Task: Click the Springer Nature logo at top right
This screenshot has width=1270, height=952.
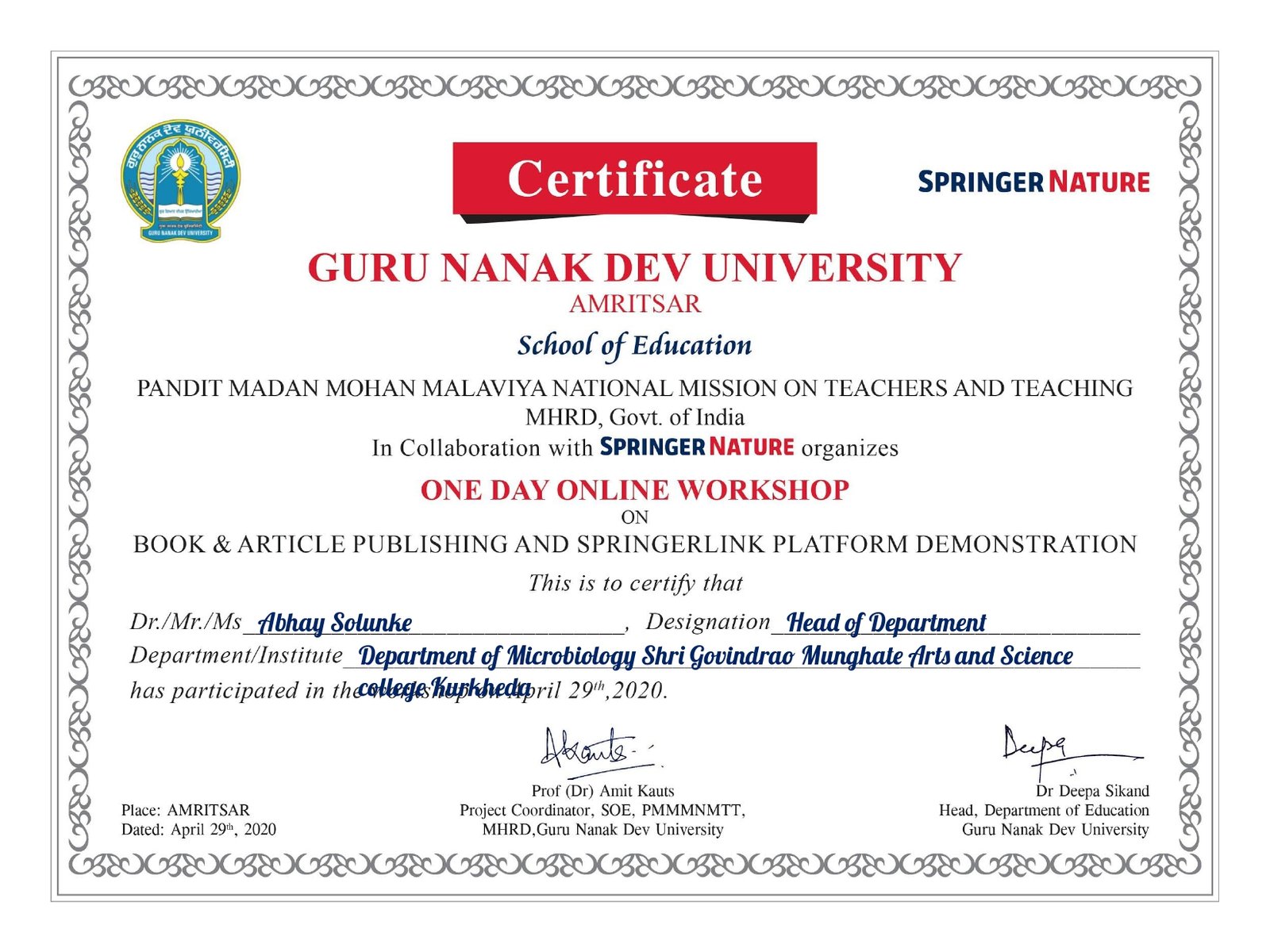Action: tap(1033, 182)
